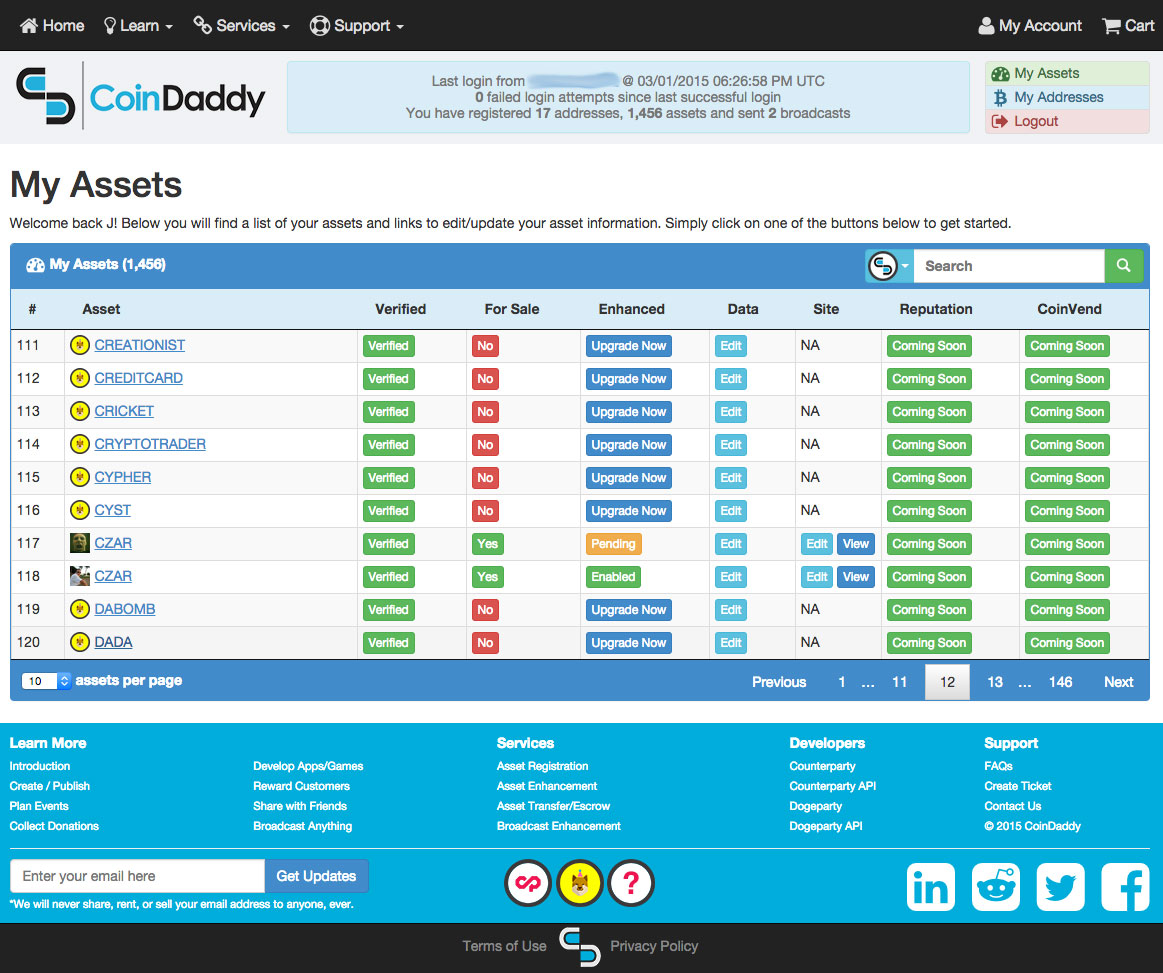Click Logout in the account panel

pos(1067,122)
